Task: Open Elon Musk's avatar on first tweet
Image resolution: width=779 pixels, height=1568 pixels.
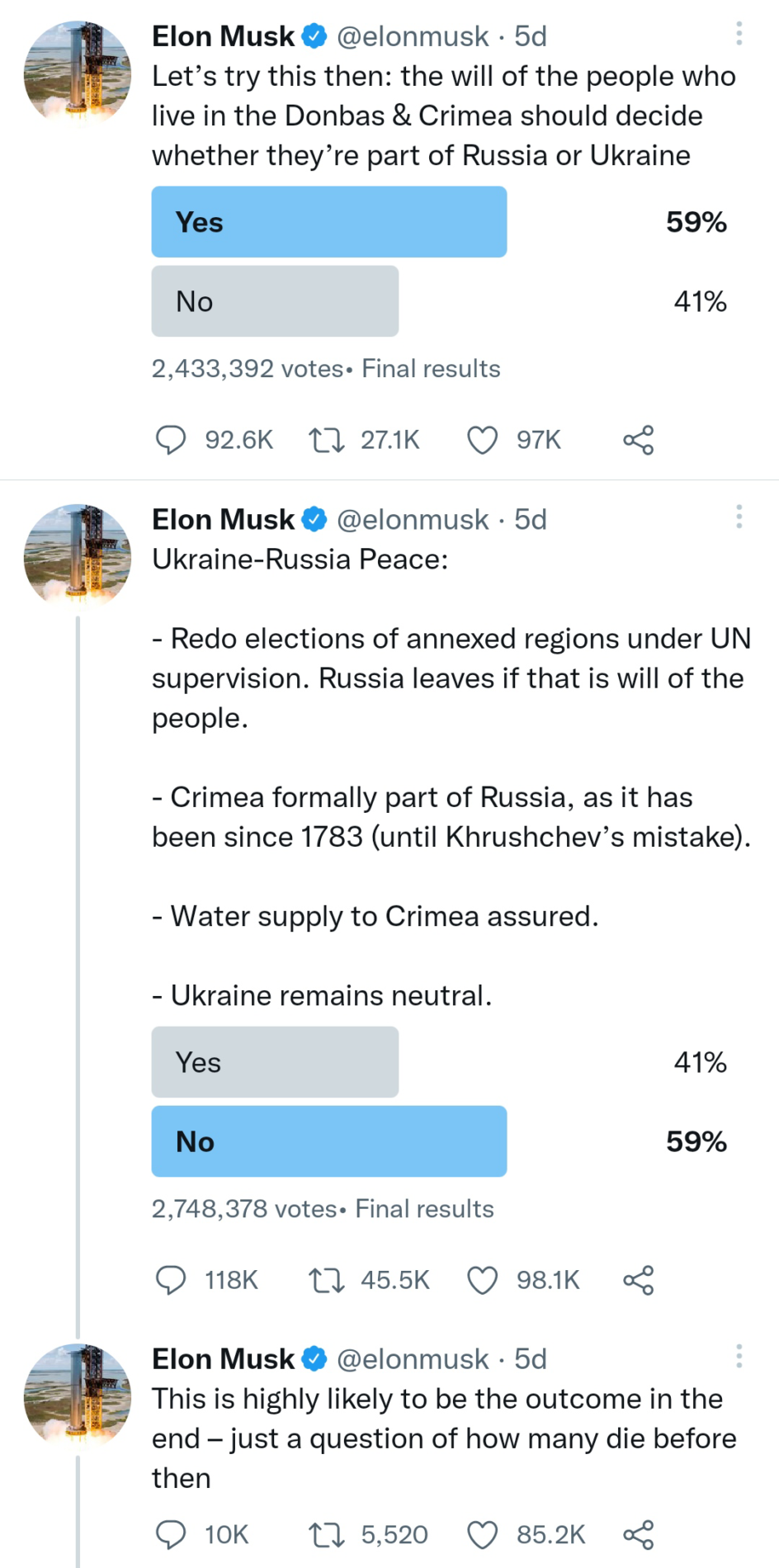Action: coord(78,73)
